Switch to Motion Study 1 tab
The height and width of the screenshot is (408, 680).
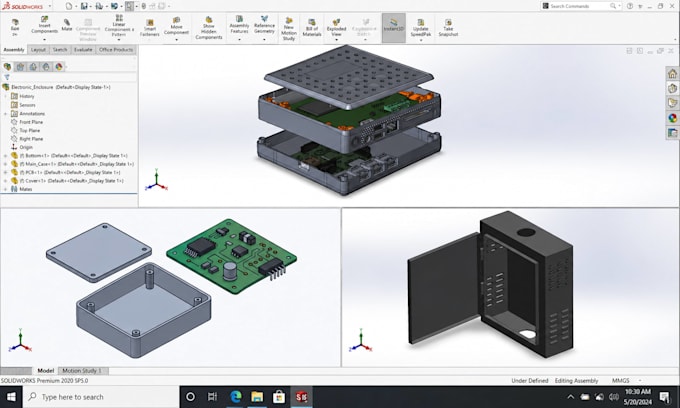(82, 371)
